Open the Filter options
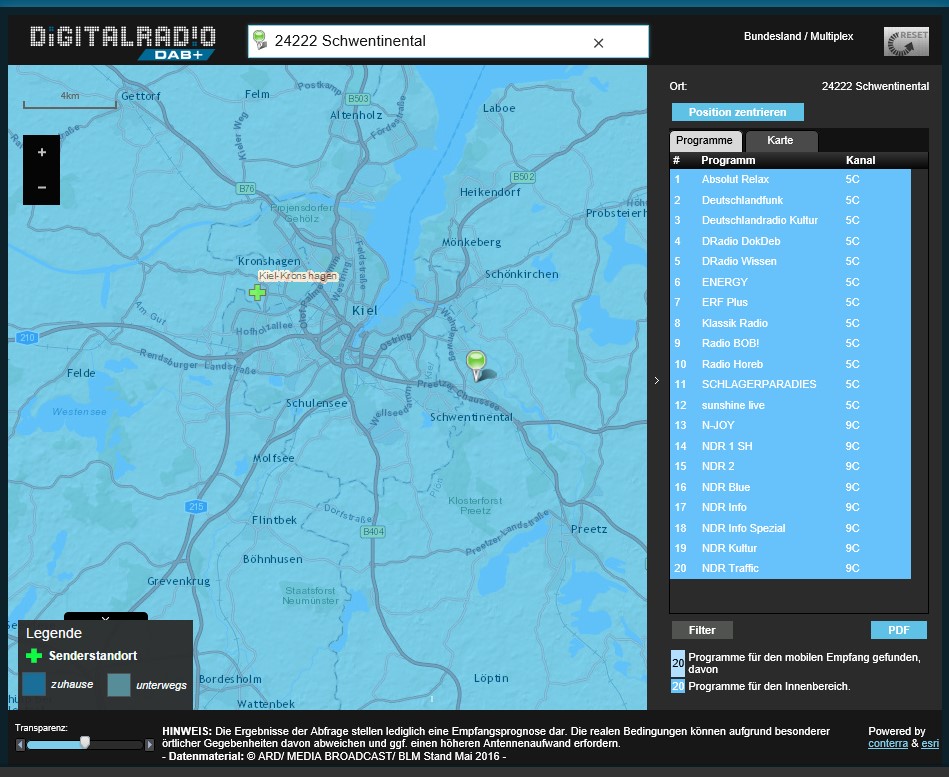 [x=702, y=630]
